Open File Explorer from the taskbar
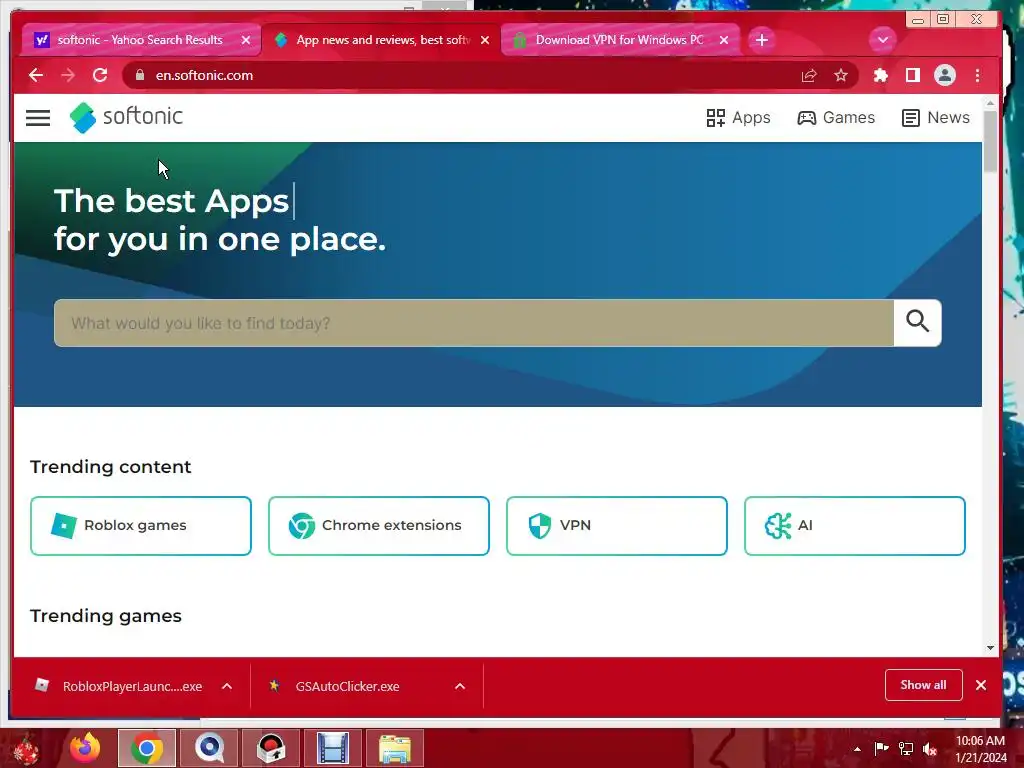The image size is (1024, 768). 395,748
